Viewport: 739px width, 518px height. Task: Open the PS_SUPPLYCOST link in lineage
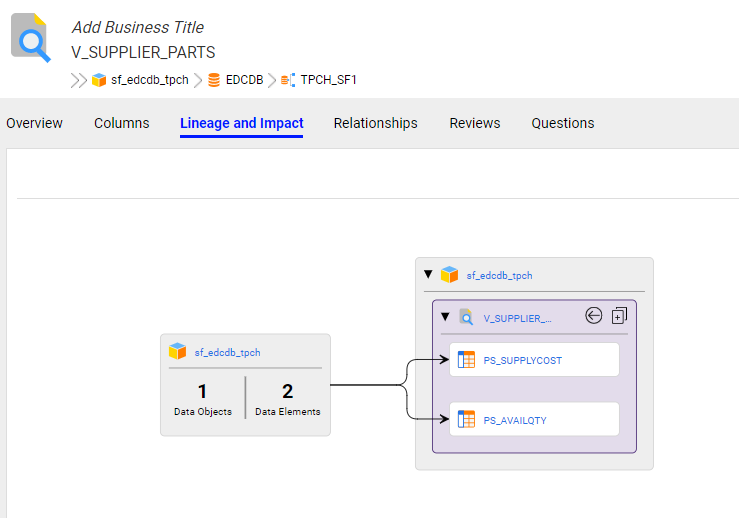523,361
